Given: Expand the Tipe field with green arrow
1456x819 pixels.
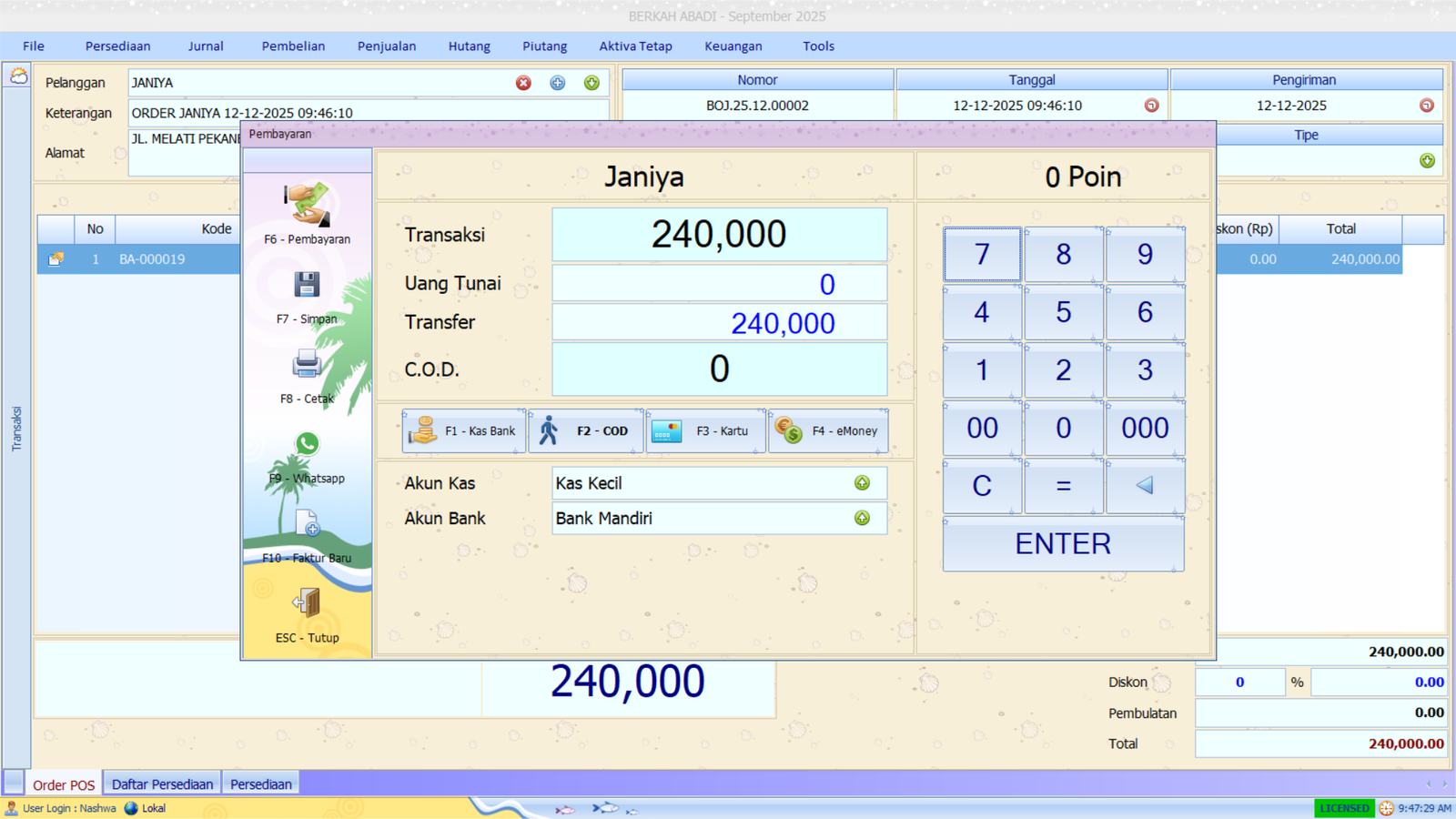Looking at the screenshot, I should coord(1425,160).
